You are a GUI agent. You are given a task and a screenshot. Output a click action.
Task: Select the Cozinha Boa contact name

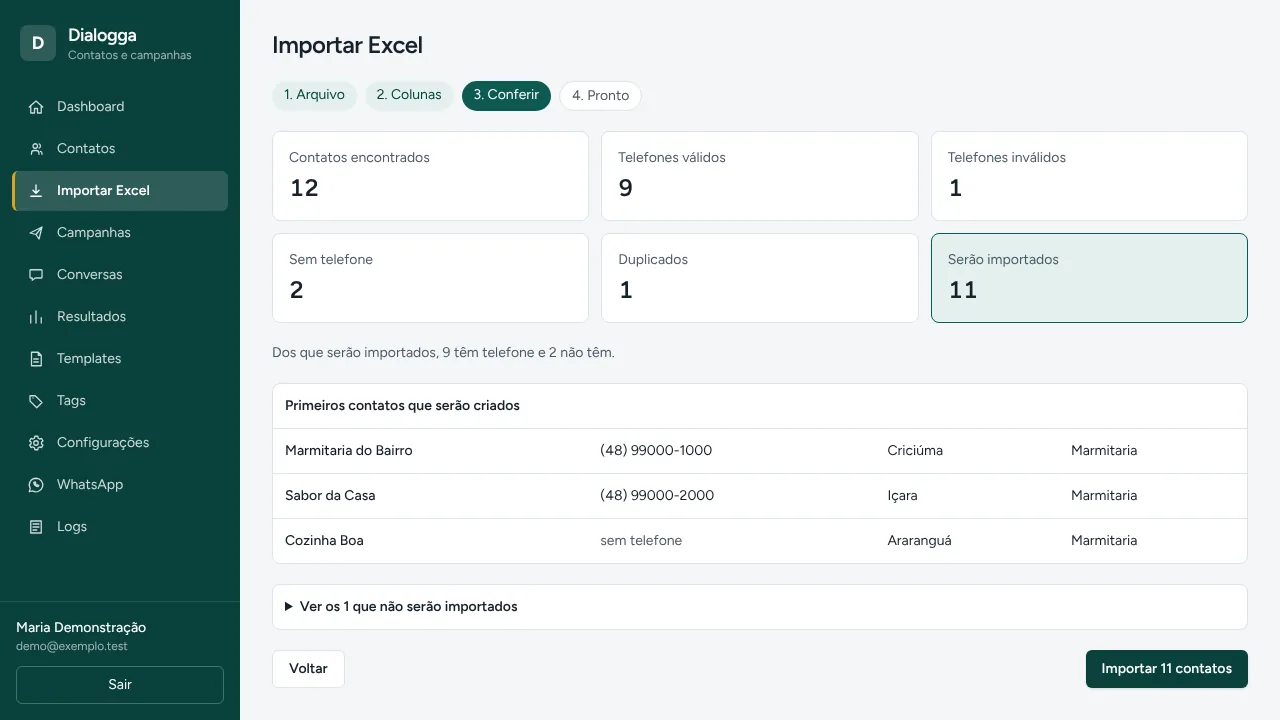click(324, 541)
